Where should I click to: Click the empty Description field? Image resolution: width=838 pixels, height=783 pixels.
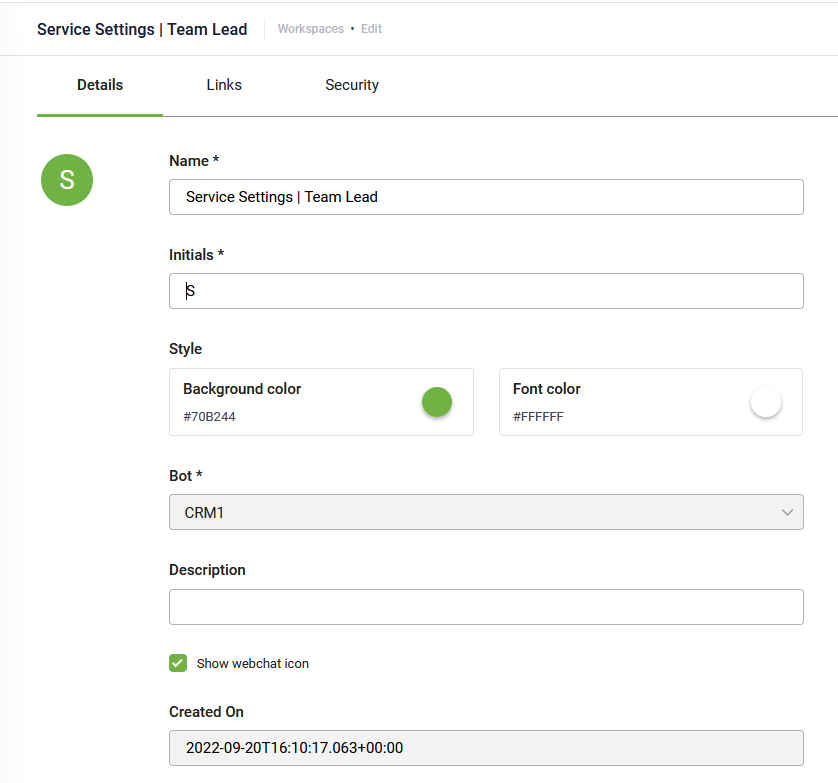pyautogui.click(x=486, y=607)
